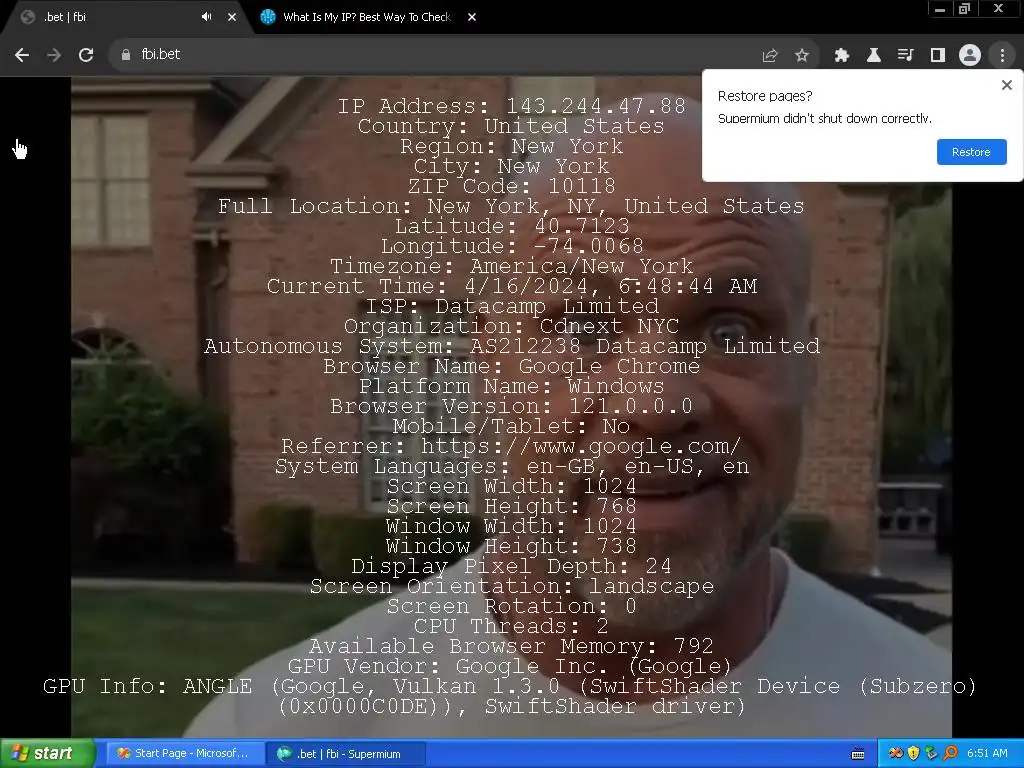Click the Organization: Cdnext NYC text
This screenshot has width=1024, height=768.
click(x=511, y=326)
